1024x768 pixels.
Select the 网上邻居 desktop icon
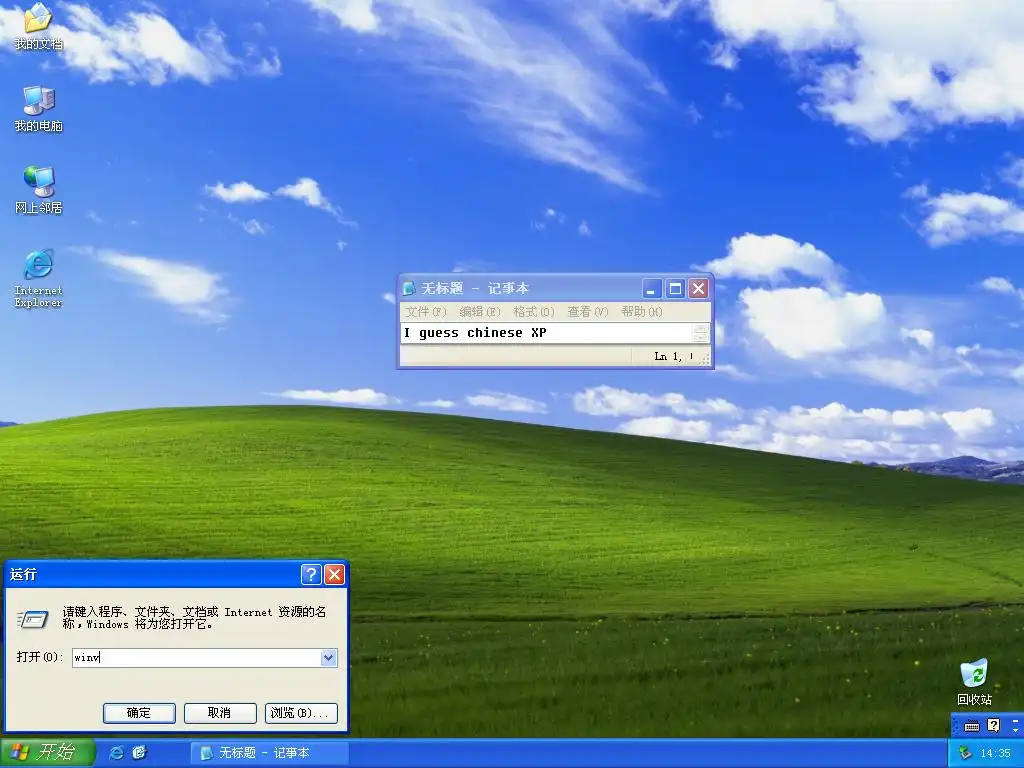pos(39,190)
